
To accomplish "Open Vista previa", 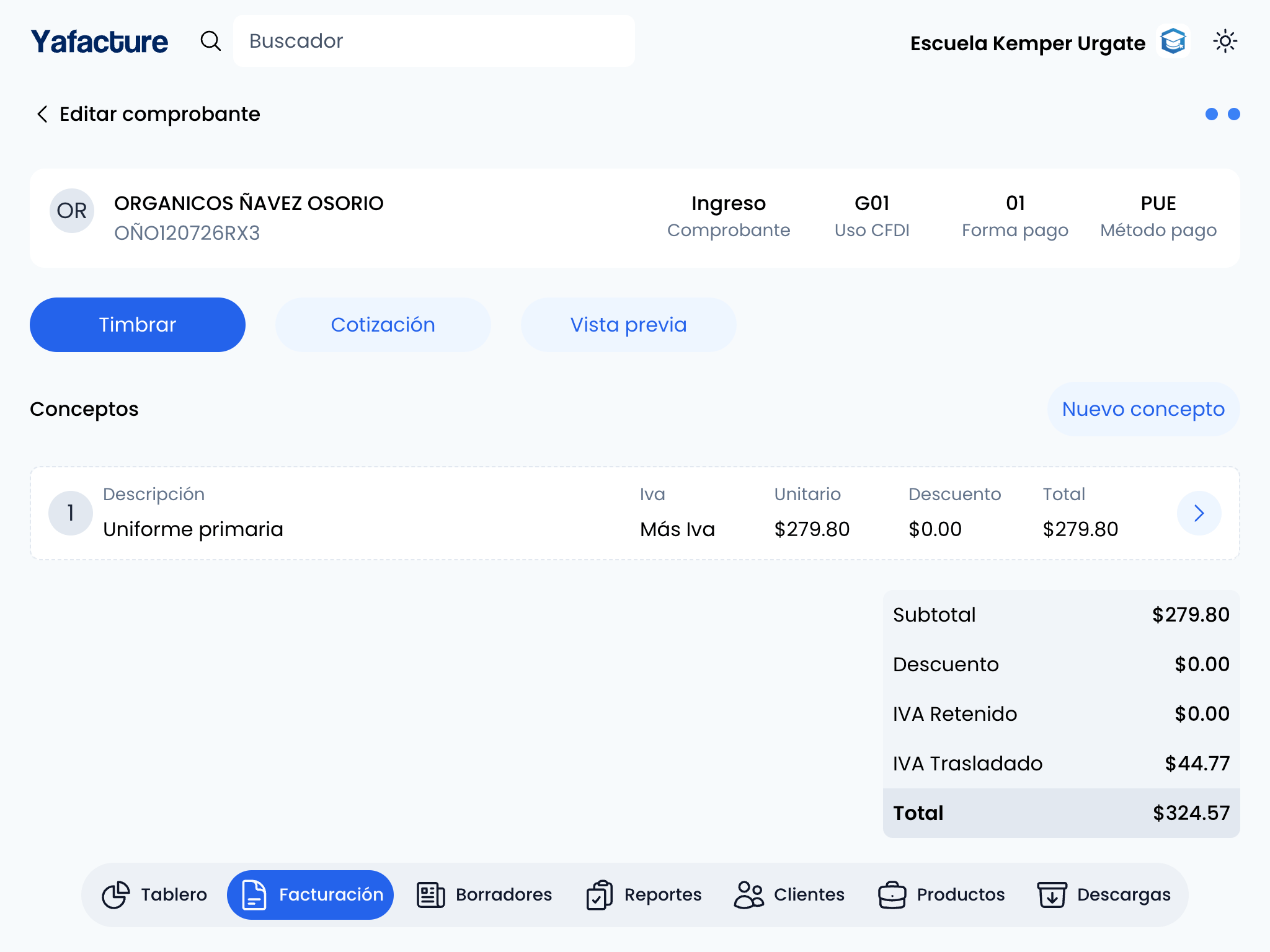I will click(628, 325).
